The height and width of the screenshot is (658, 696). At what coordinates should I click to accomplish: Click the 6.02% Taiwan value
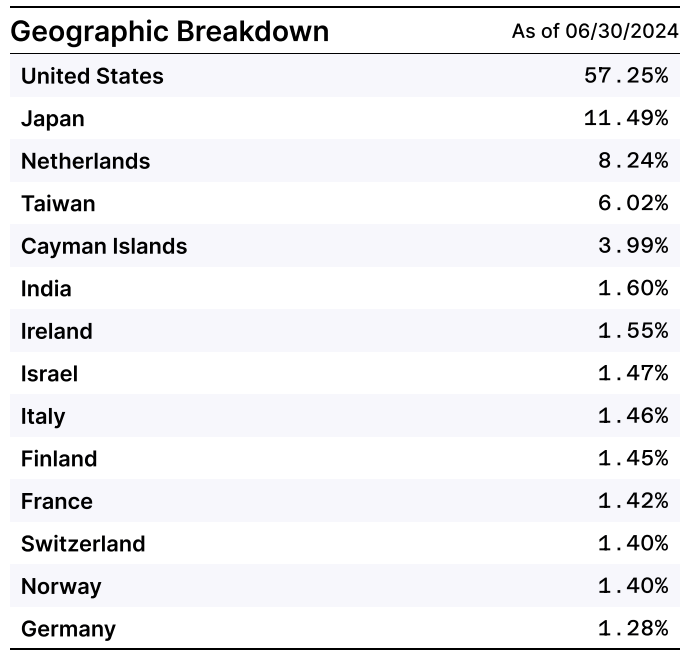point(633,204)
